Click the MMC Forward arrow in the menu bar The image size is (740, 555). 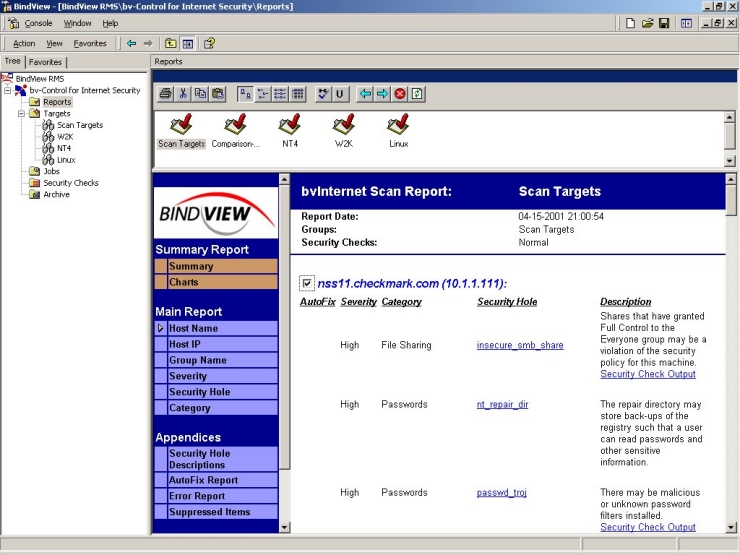pos(148,43)
